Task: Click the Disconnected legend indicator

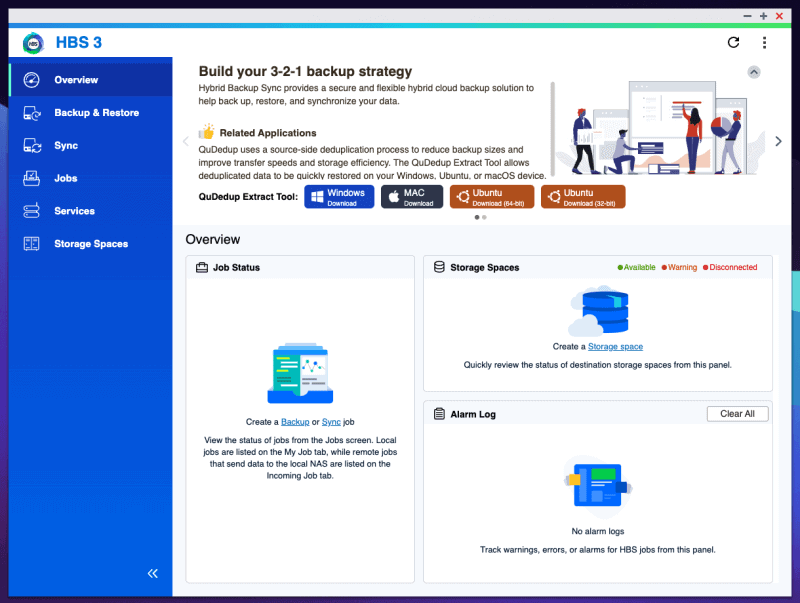Action: pyautogui.click(x=730, y=267)
